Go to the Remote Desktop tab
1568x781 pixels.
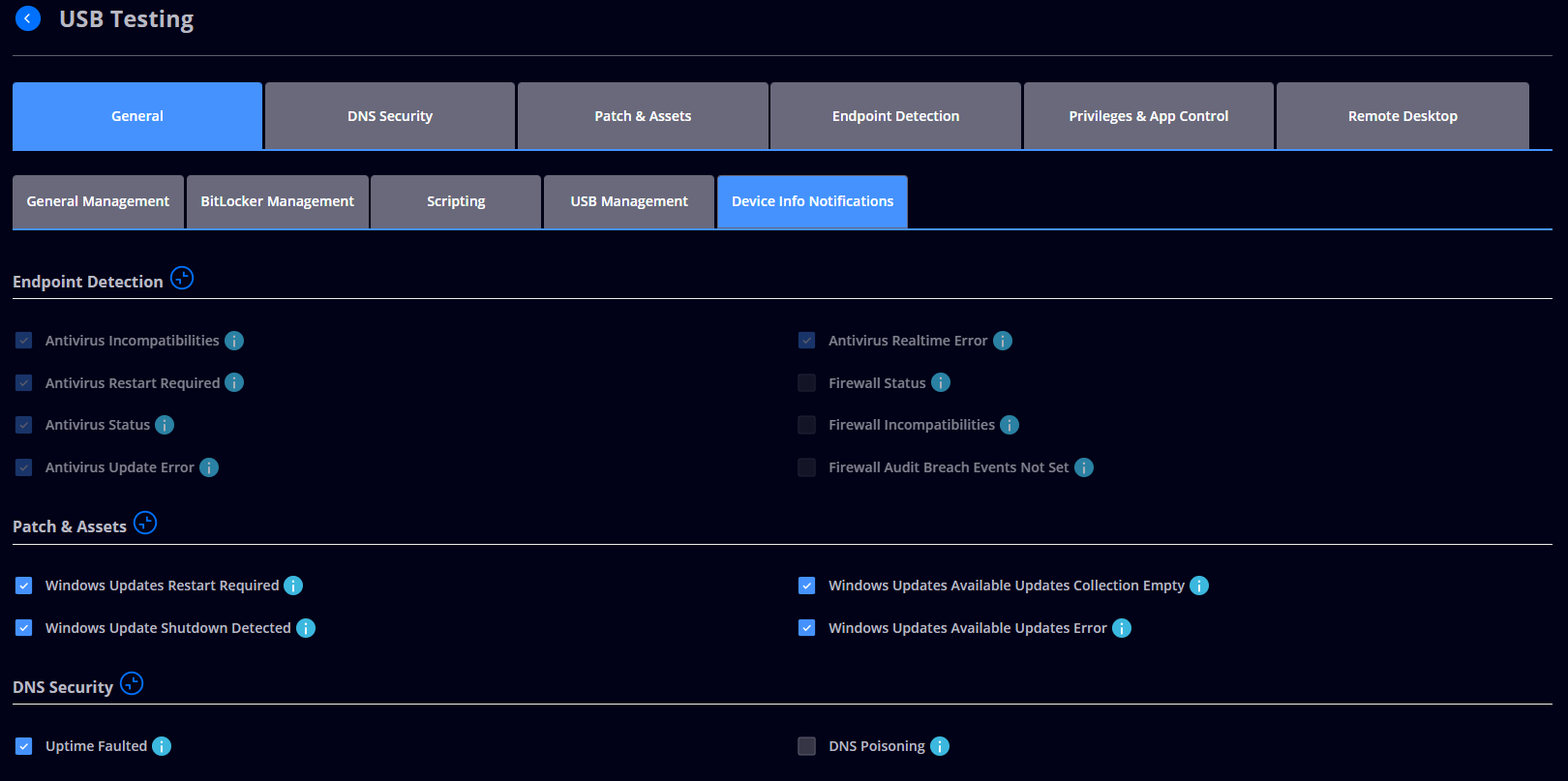[x=1402, y=116]
